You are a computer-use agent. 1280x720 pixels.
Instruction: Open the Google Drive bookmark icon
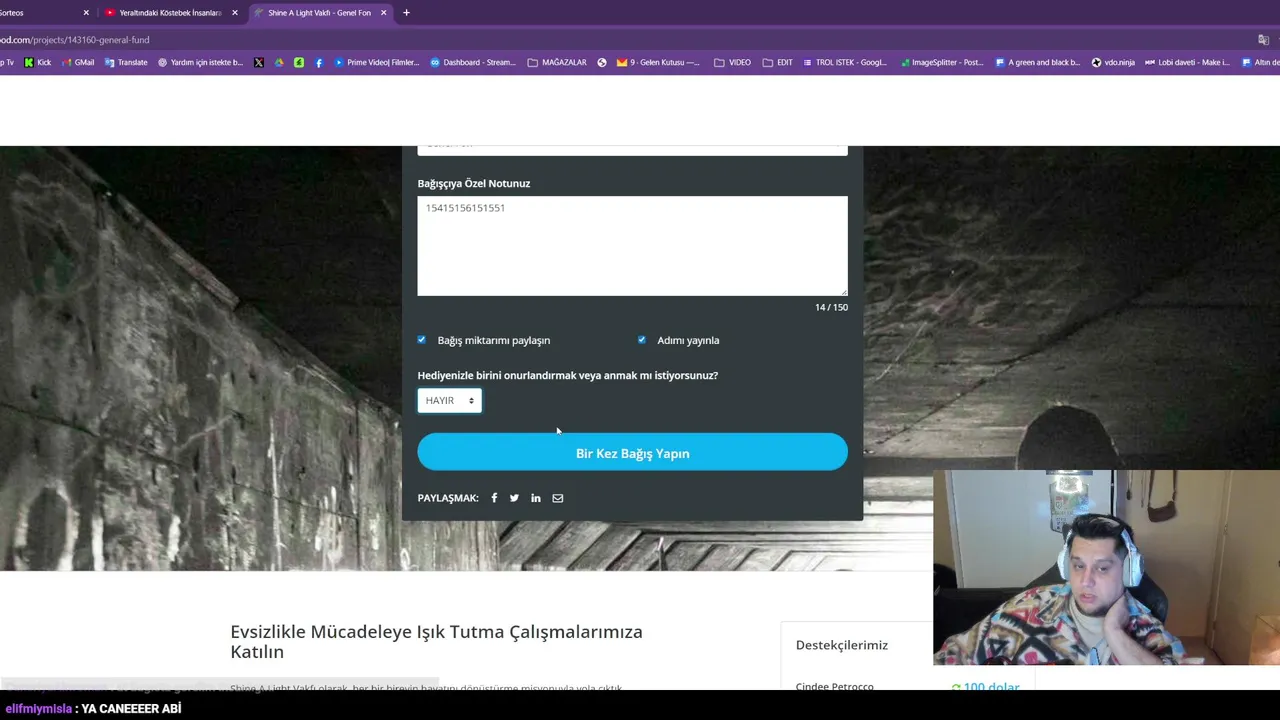click(x=279, y=62)
